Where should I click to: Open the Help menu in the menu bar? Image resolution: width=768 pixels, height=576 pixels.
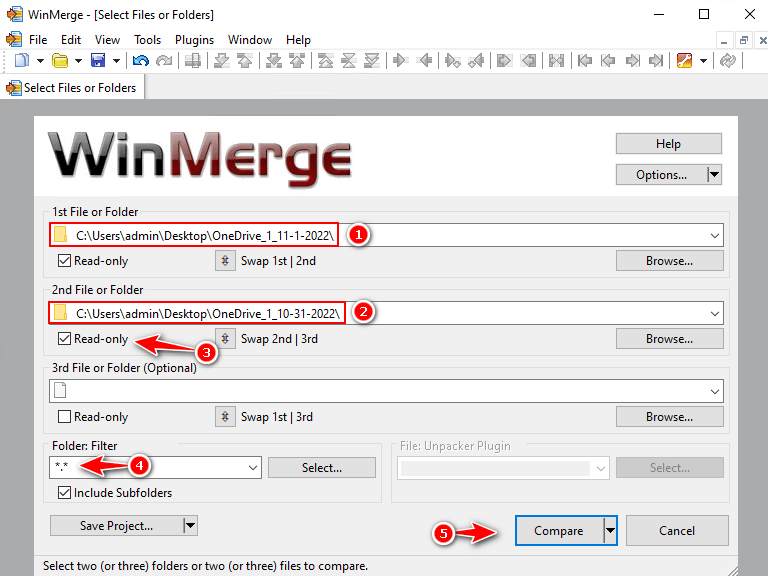tap(298, 40)
